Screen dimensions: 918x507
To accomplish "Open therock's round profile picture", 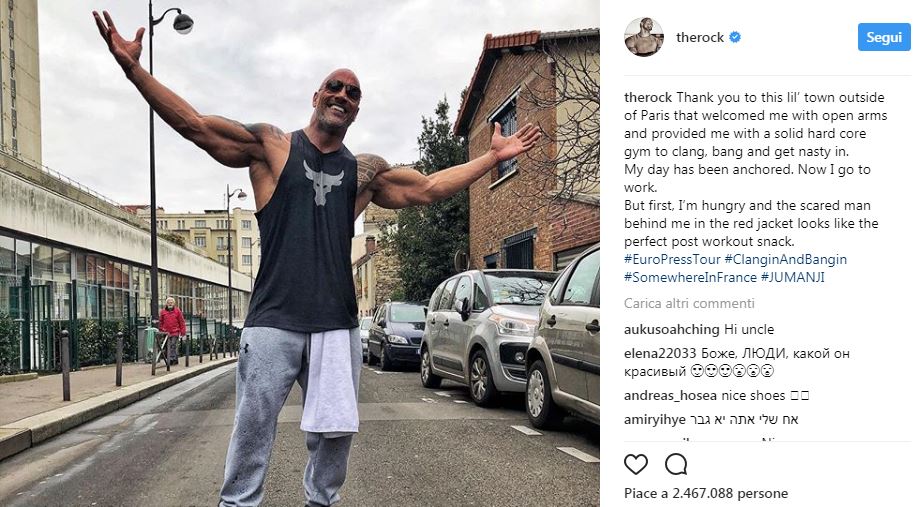I will 643,37.
